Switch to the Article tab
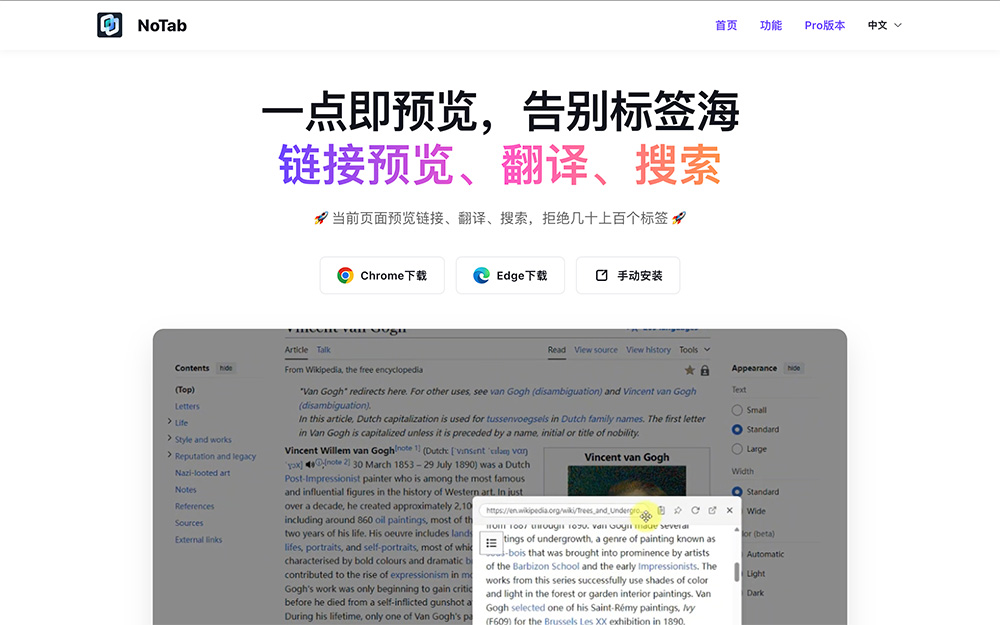Image resolution: width=1000 pixels, height=625 pixels. 296,349
